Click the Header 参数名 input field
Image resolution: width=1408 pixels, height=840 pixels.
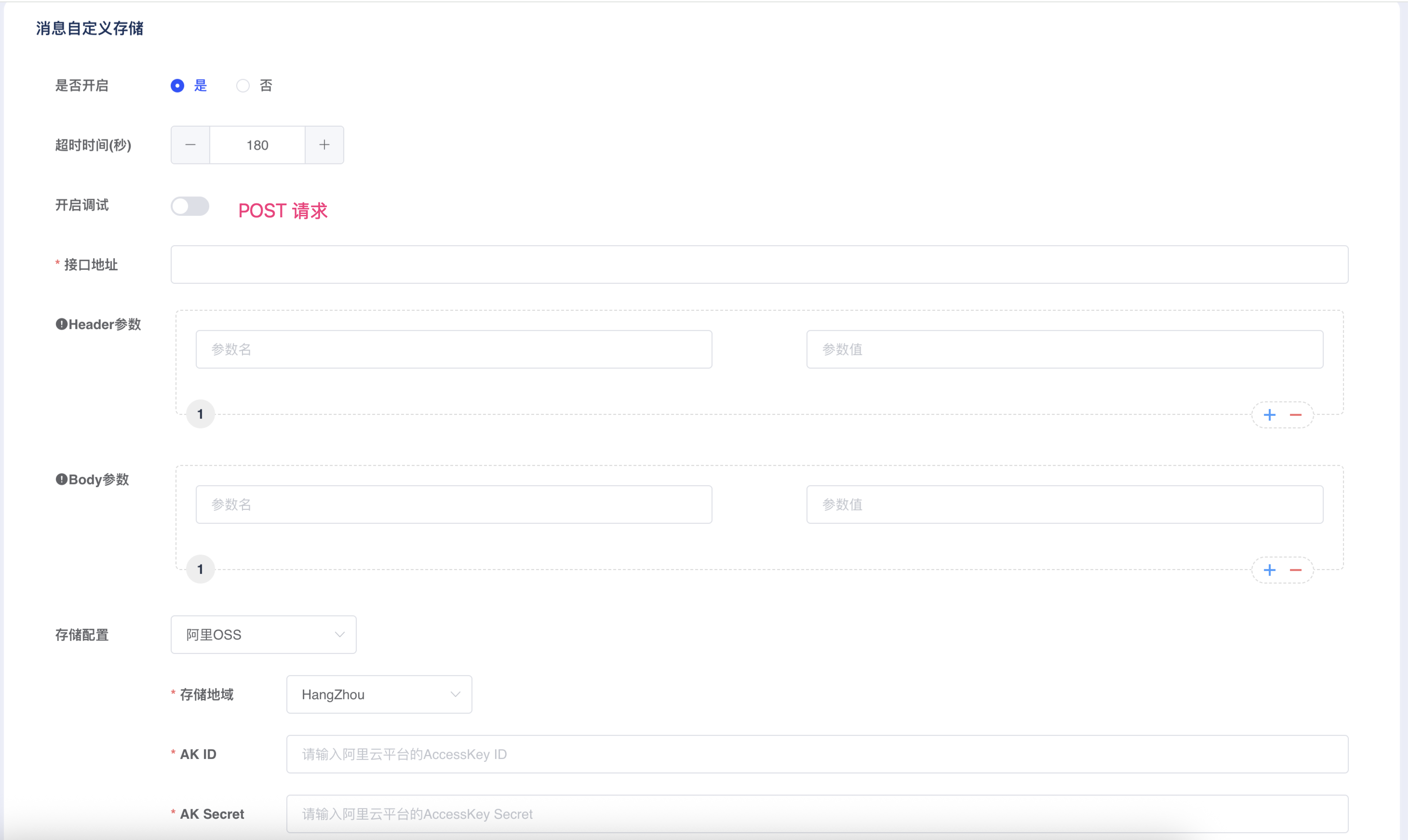tap(454, 349)
